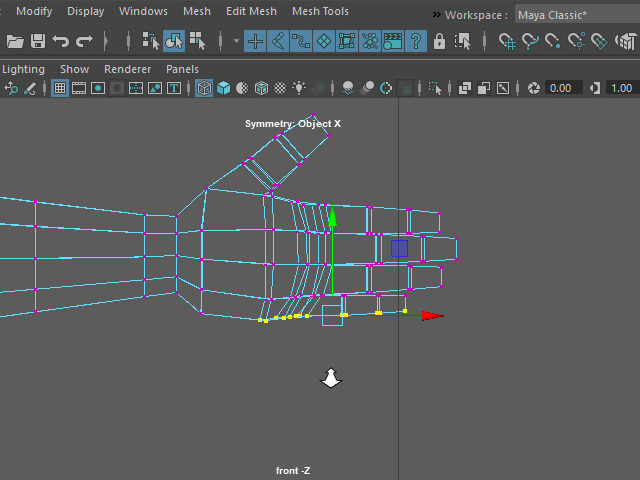This screenshot has height=480, width=640.
Task: Open the Show panel menu
Action: pyautogui.click(x=74, y=69)
